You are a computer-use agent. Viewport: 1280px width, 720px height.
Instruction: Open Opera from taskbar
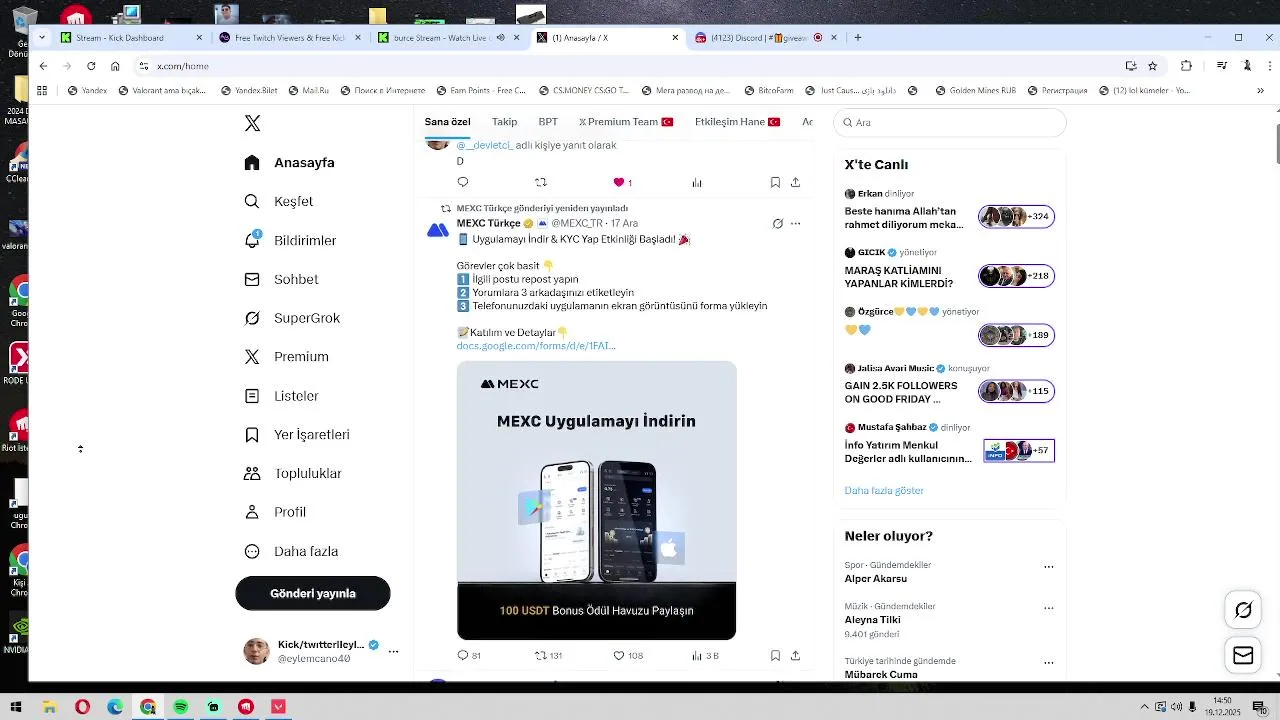point(82,707)
